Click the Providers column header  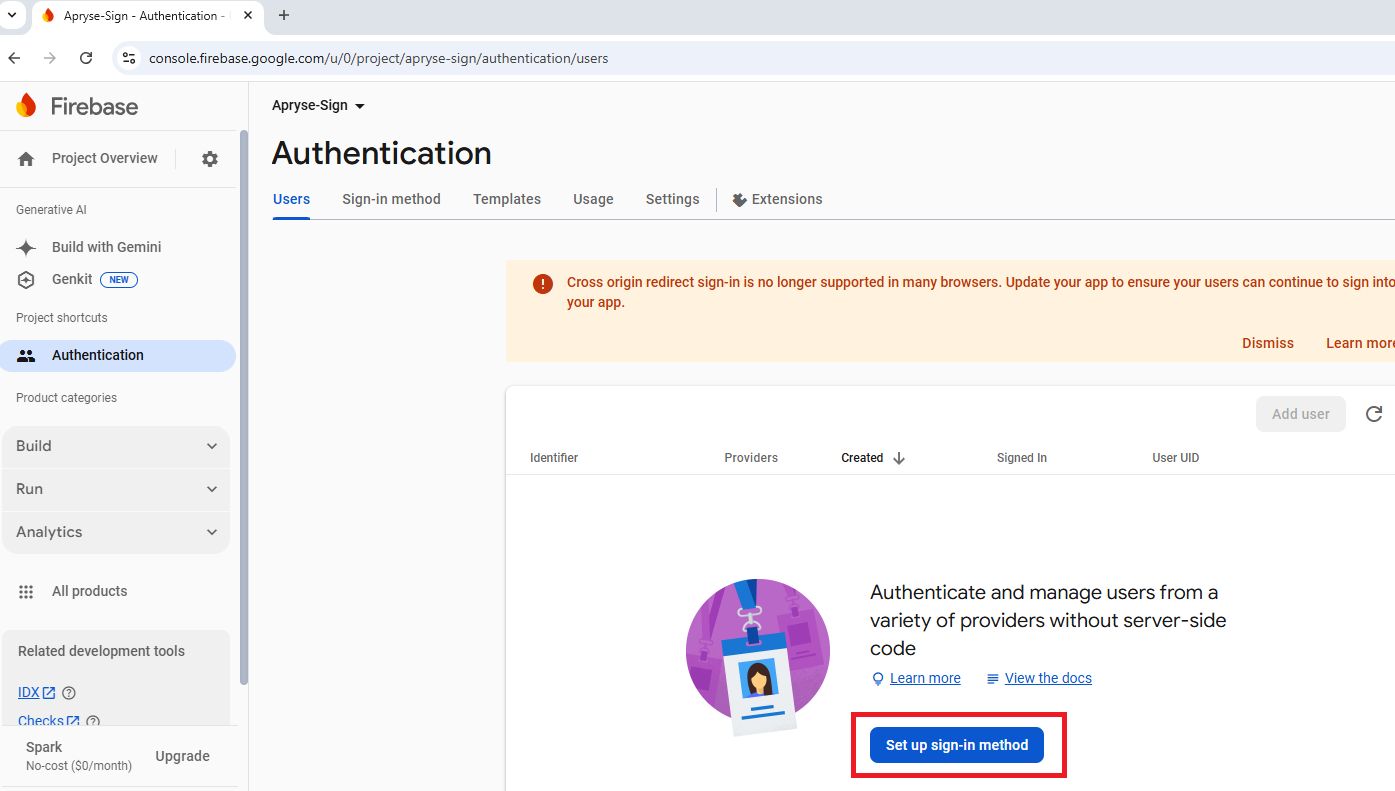click(751, 458)
